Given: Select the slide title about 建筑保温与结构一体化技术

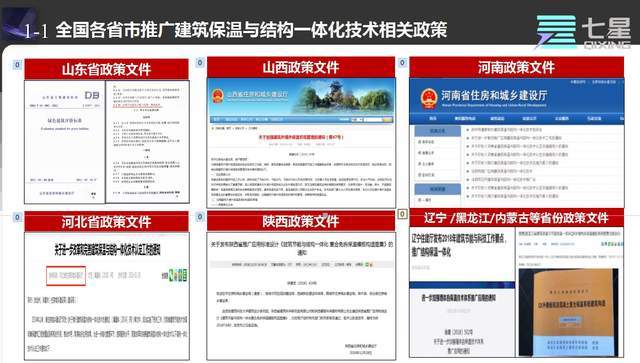Looking at the screenshot, I should 251,30.
